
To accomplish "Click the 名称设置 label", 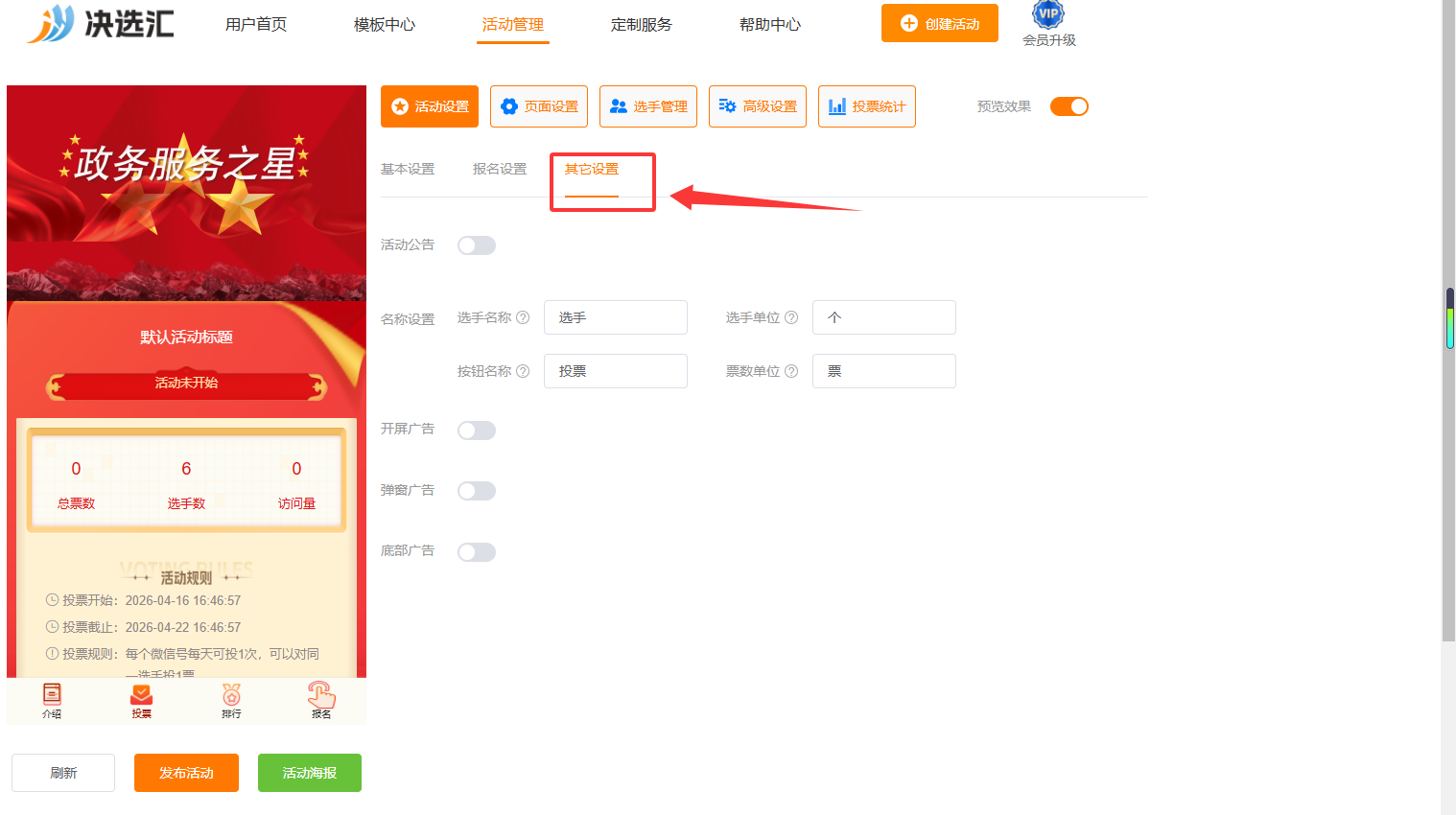I will (x=408, y=319).
